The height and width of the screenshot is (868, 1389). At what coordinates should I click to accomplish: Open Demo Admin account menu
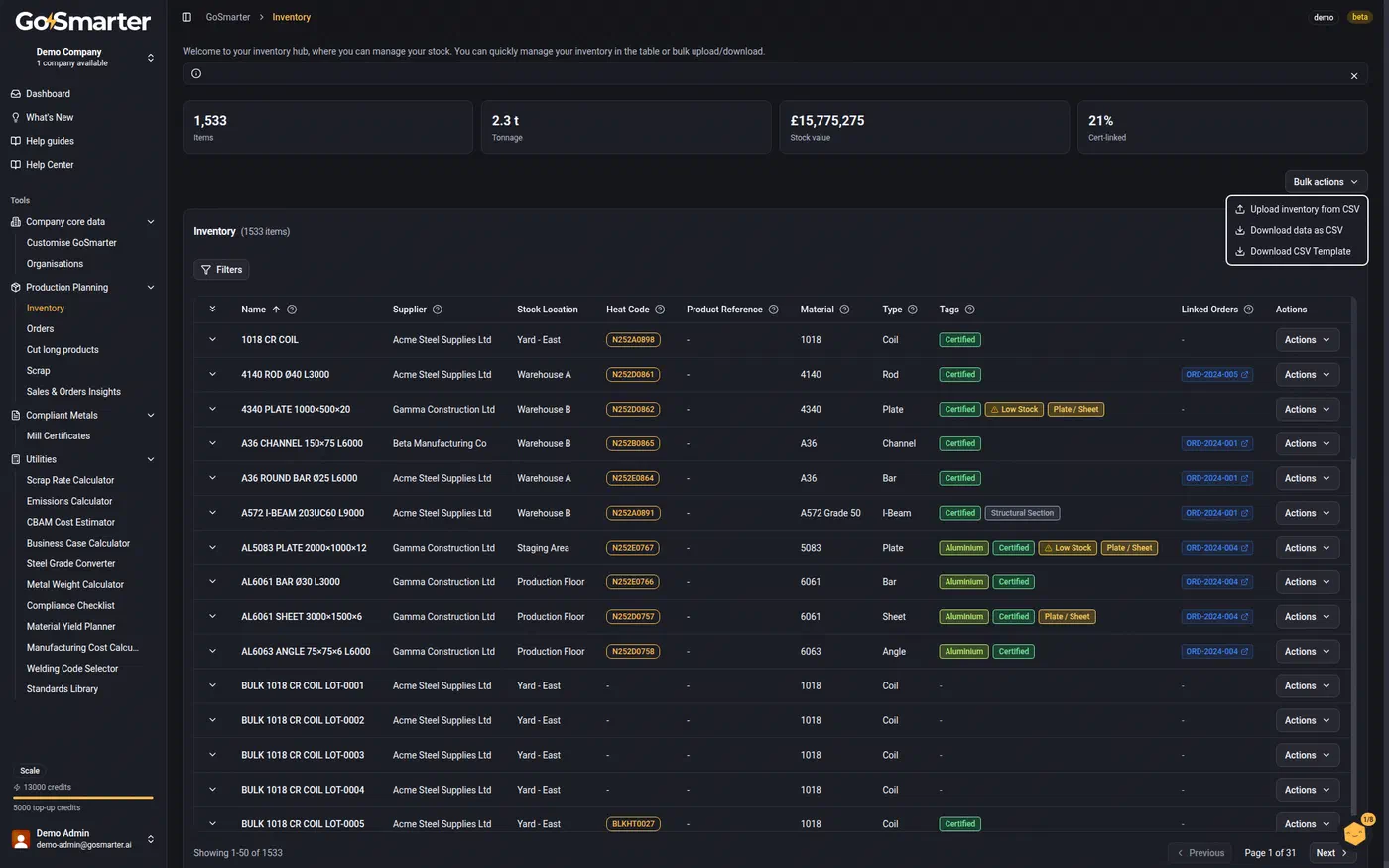pos(83,839)
